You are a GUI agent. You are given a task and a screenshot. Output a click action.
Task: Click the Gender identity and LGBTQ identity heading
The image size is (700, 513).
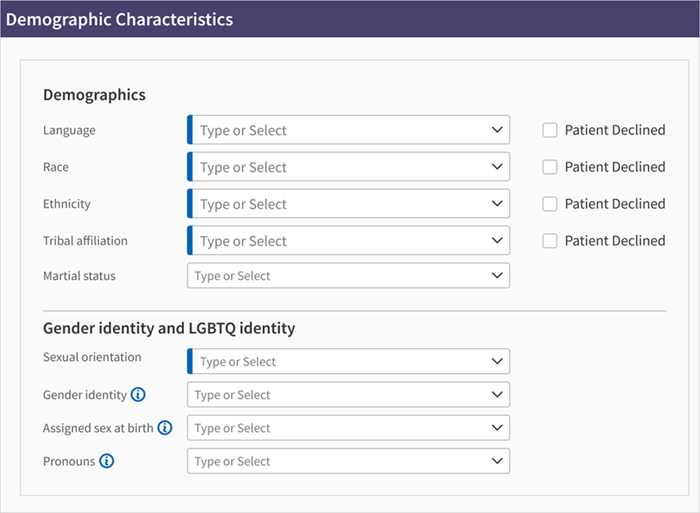point(169,328)
